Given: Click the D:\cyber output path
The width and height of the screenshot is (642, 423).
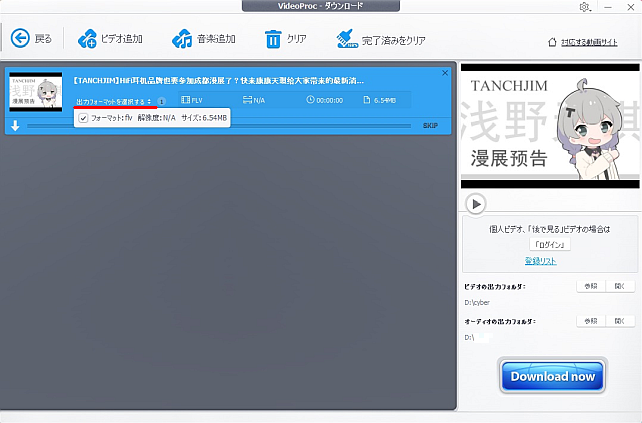Looking at the screenshot, I should (477, 303).
